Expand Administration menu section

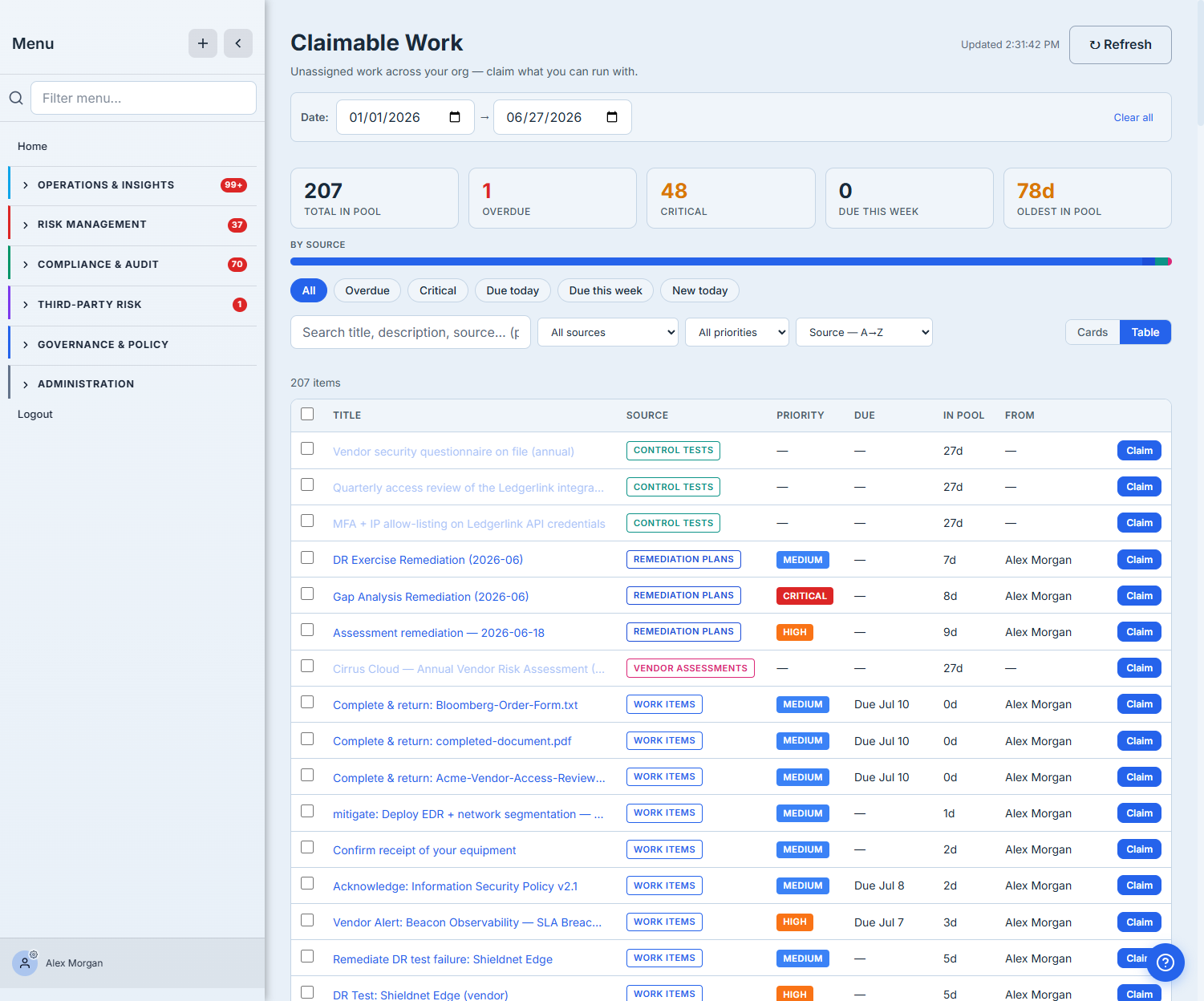click(132, 384)
